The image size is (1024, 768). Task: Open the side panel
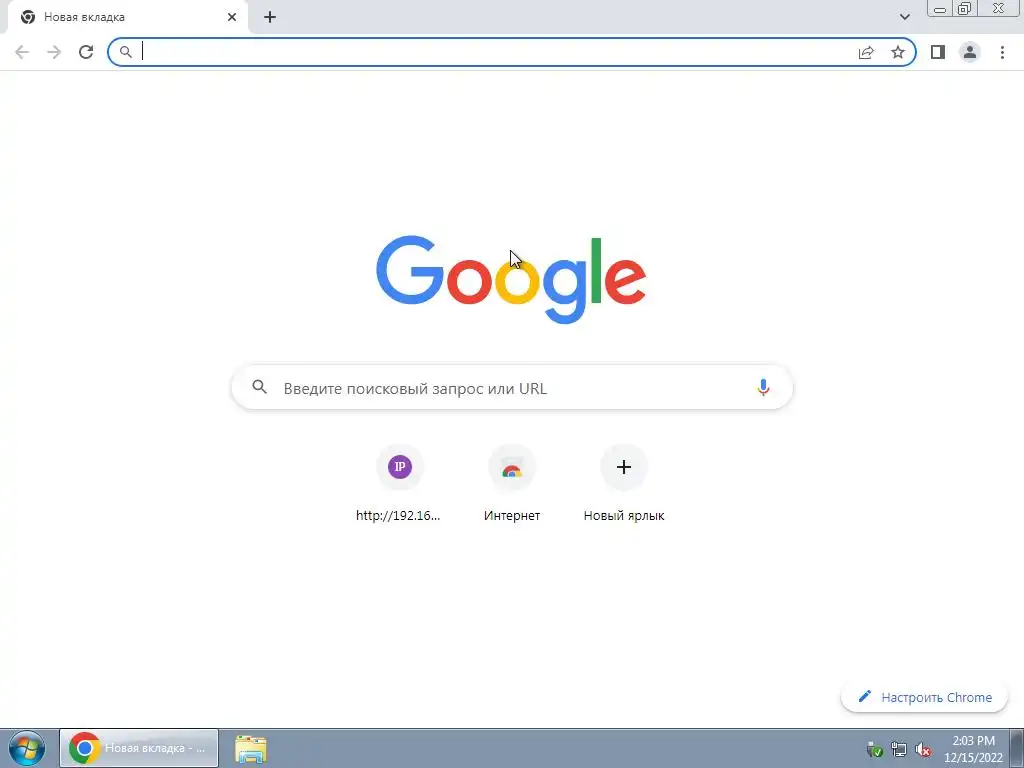(x=938, y=52)
